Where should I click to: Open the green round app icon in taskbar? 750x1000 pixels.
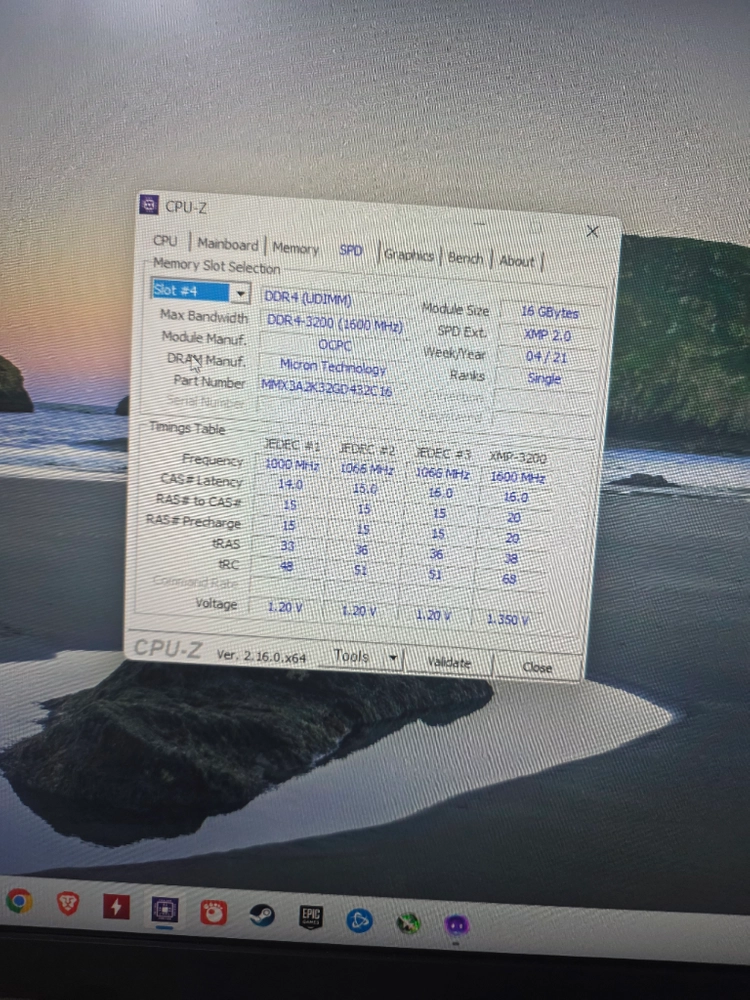point(408,922)
